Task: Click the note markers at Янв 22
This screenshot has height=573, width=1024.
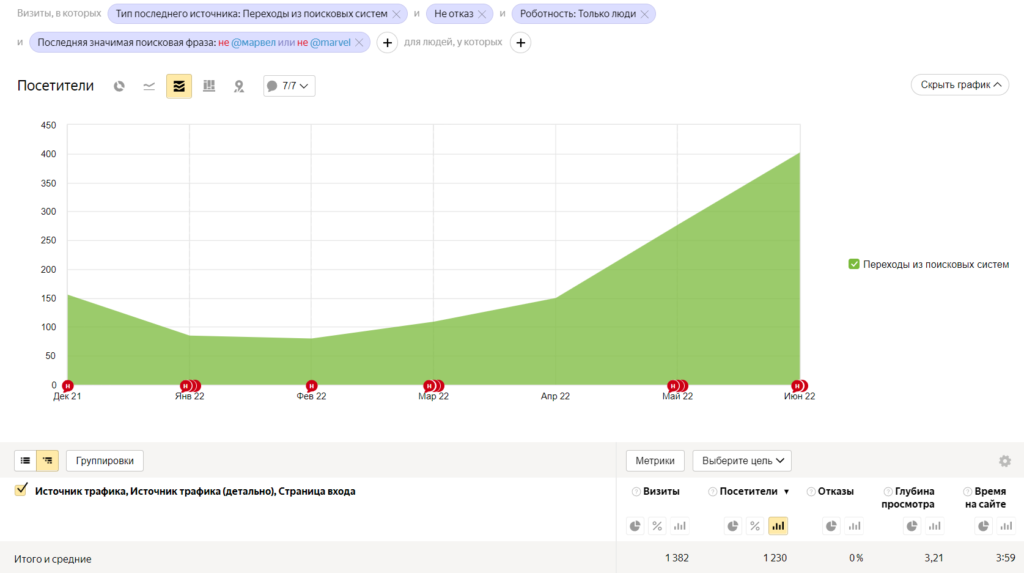Action: pyautogui.click(x=190, y=386)
